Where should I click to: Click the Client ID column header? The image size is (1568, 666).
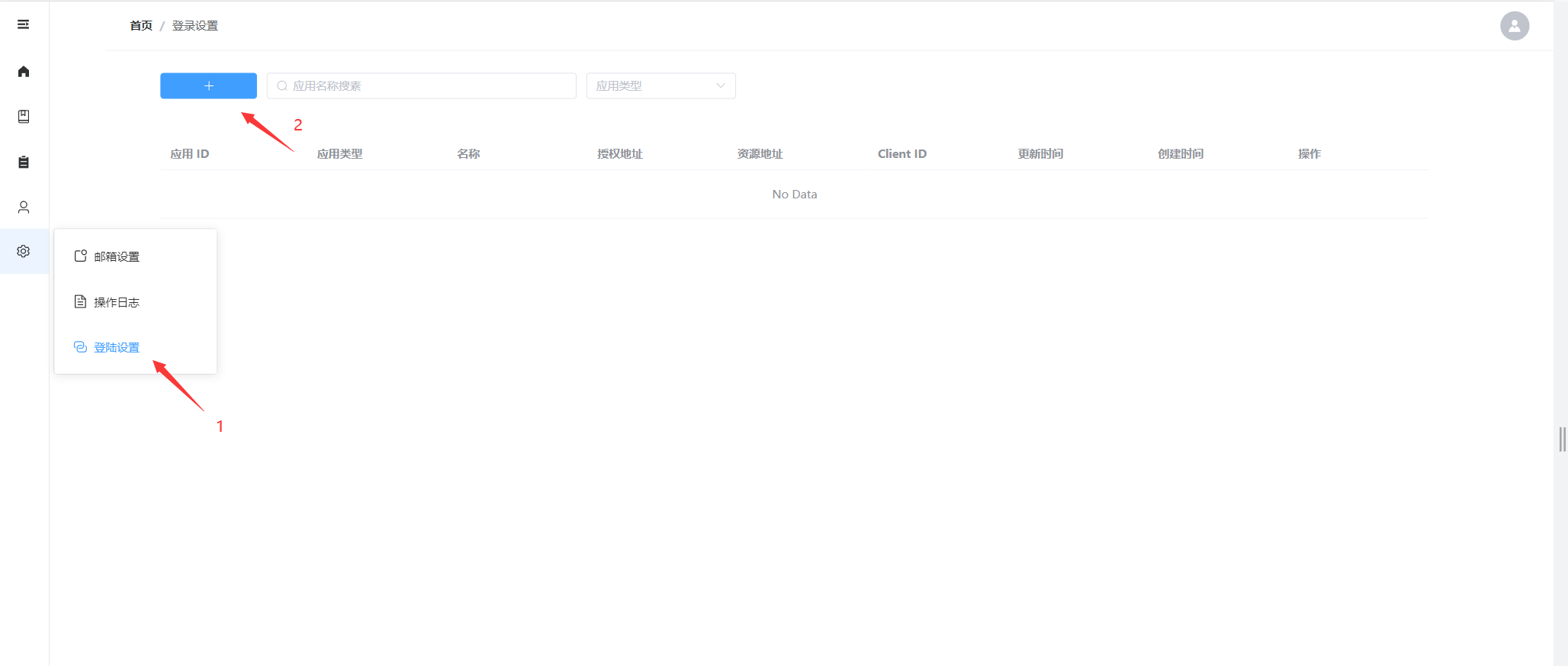coord(902,154)
